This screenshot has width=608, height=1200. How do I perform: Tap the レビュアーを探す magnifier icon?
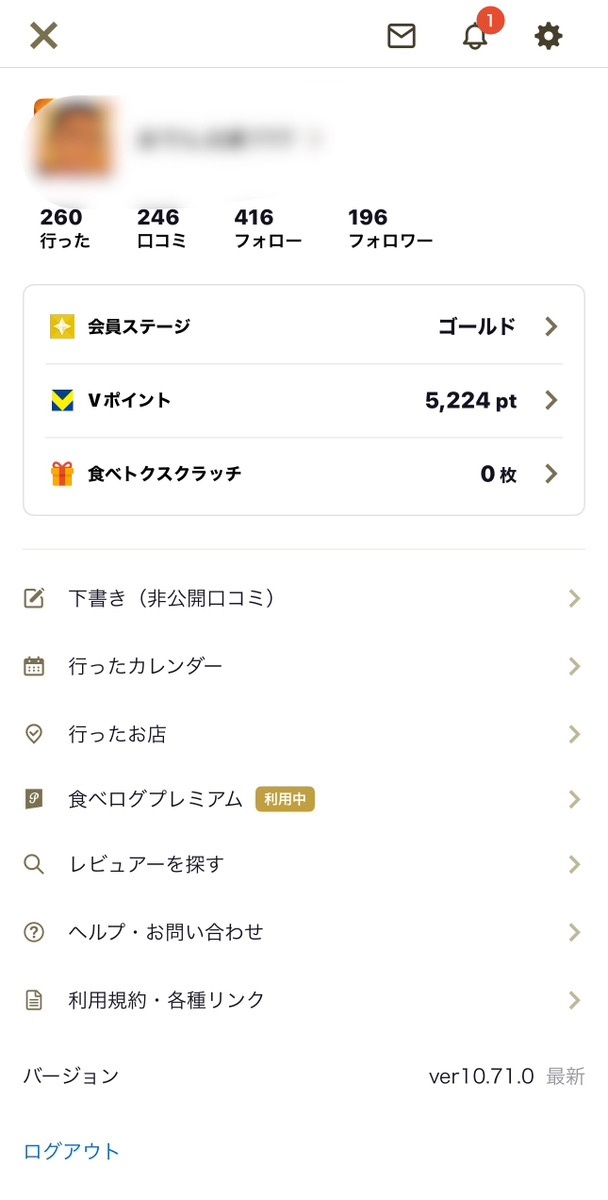34,864
